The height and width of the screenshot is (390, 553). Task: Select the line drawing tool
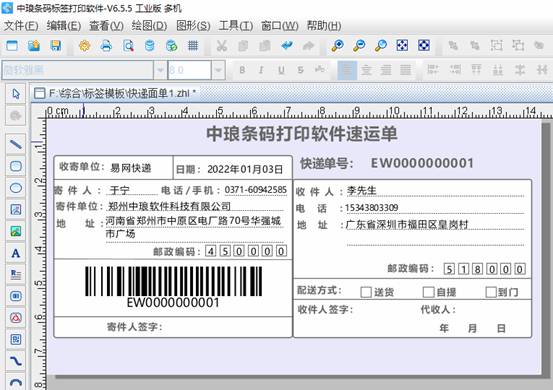click(16, 144)
